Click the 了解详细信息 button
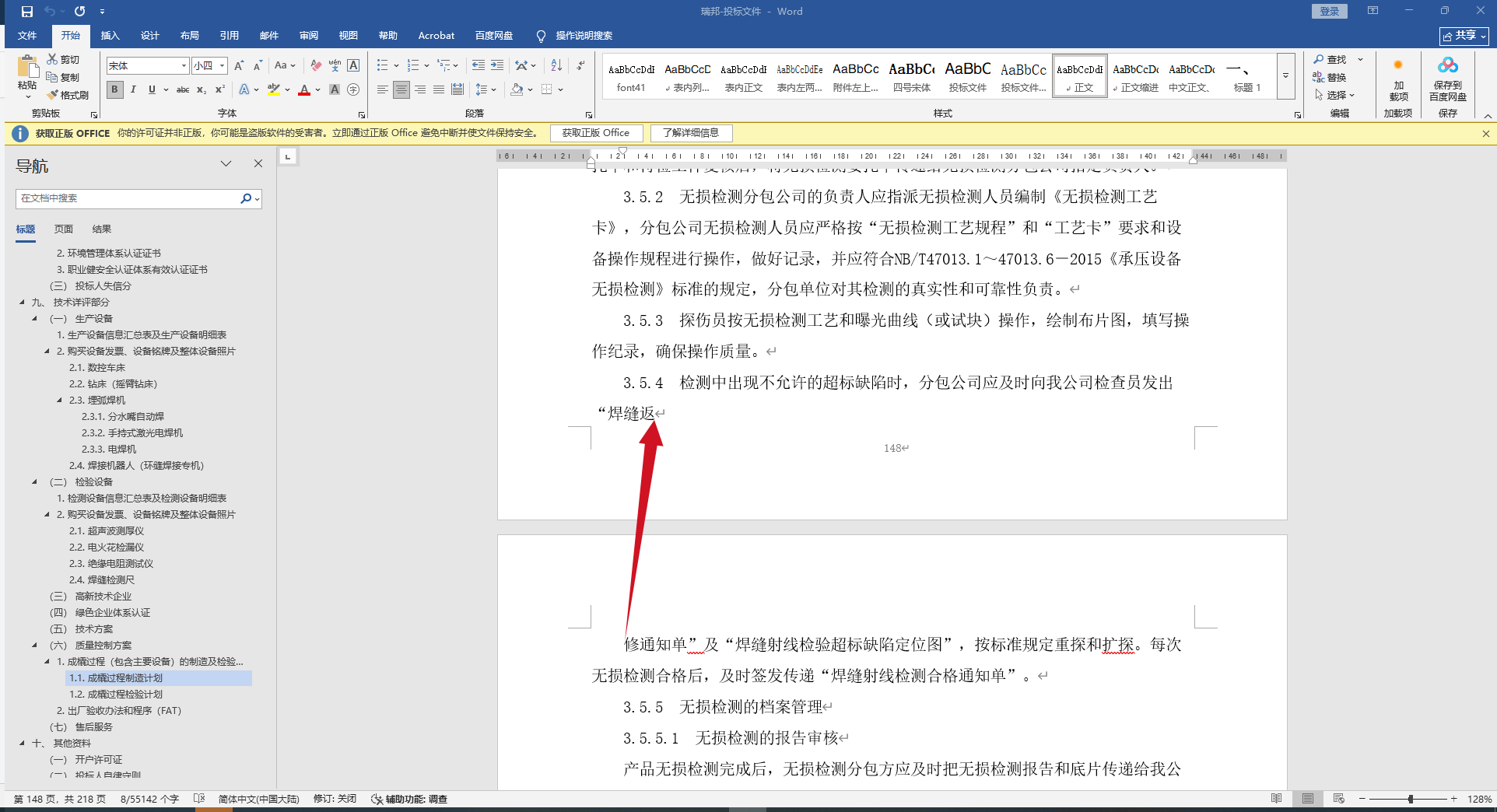 (x=691, y=133)
